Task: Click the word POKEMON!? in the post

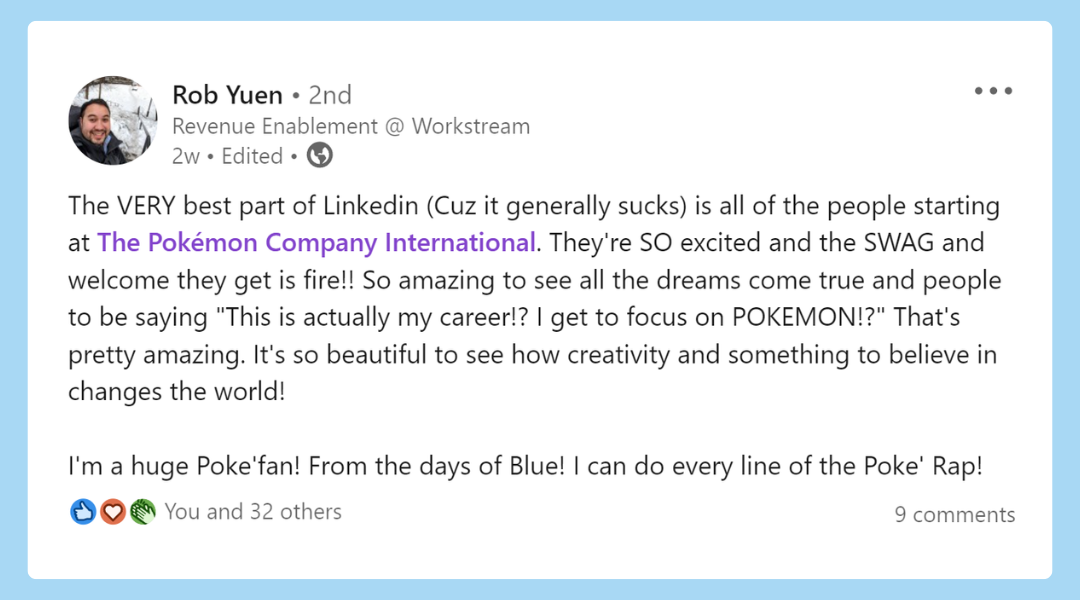Action: (803, 317)
